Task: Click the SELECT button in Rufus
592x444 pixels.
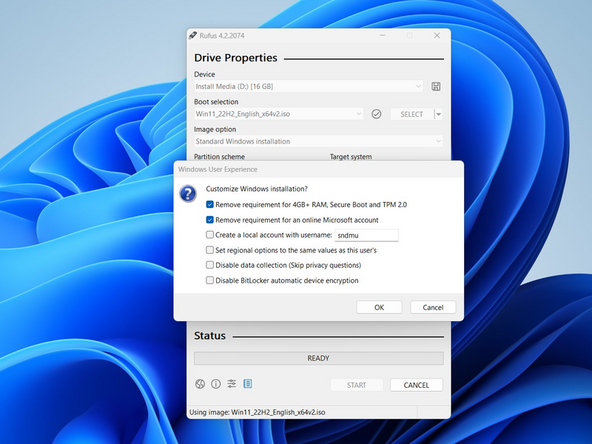Action: pyautogui.click(x=412, y=114)
